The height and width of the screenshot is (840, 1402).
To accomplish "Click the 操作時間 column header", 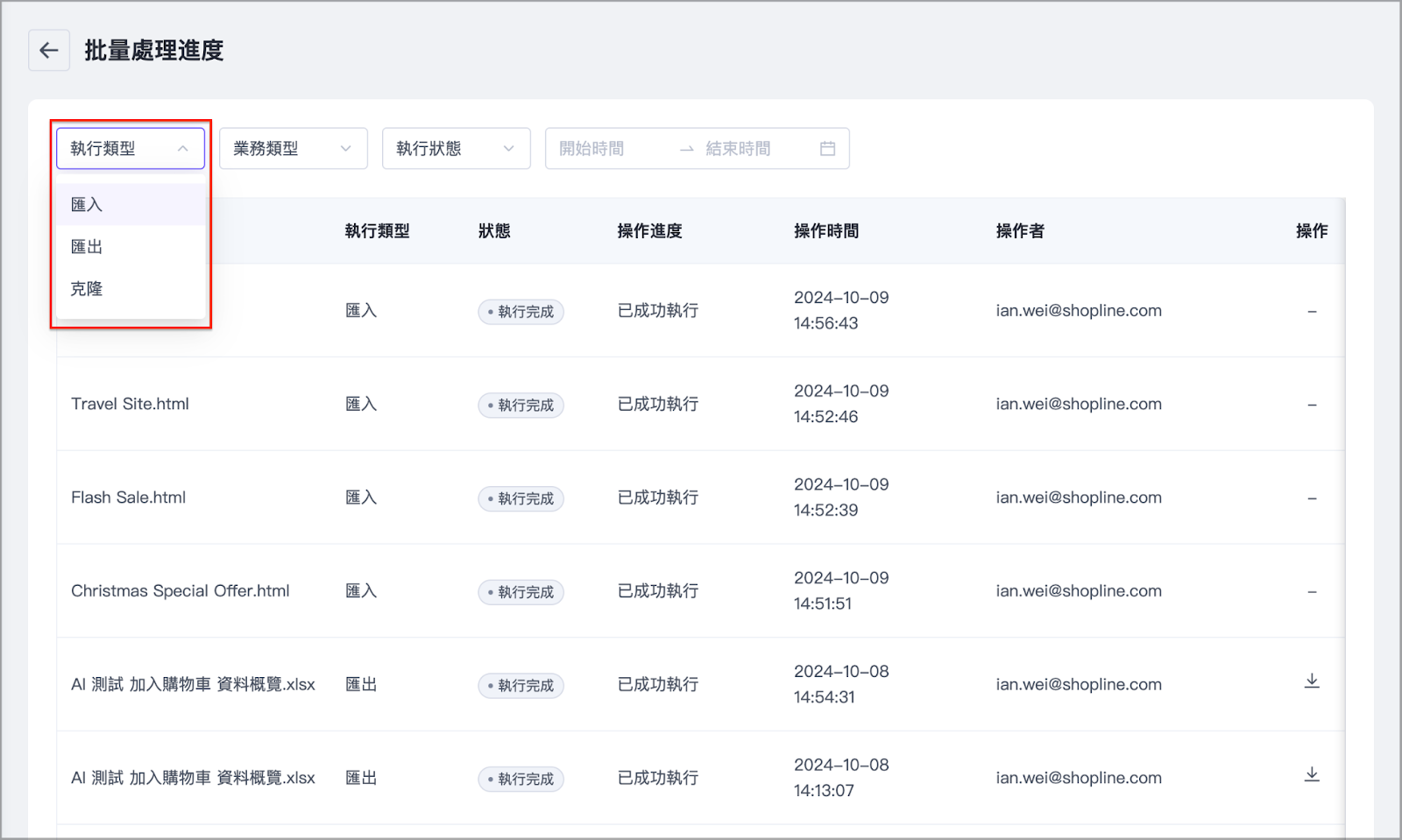I will click(825, 231).
